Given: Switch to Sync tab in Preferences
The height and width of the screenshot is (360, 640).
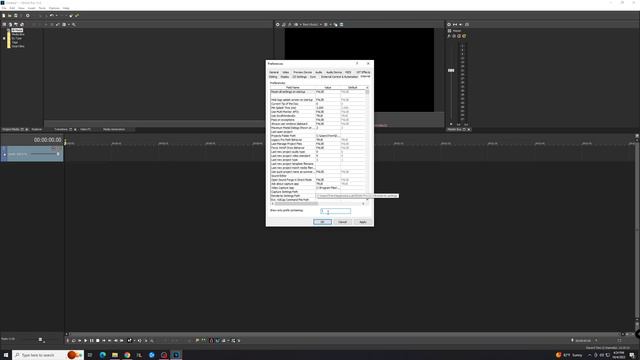Looking at the screenshot, I should pyautogui.click(x=313, y=77).
